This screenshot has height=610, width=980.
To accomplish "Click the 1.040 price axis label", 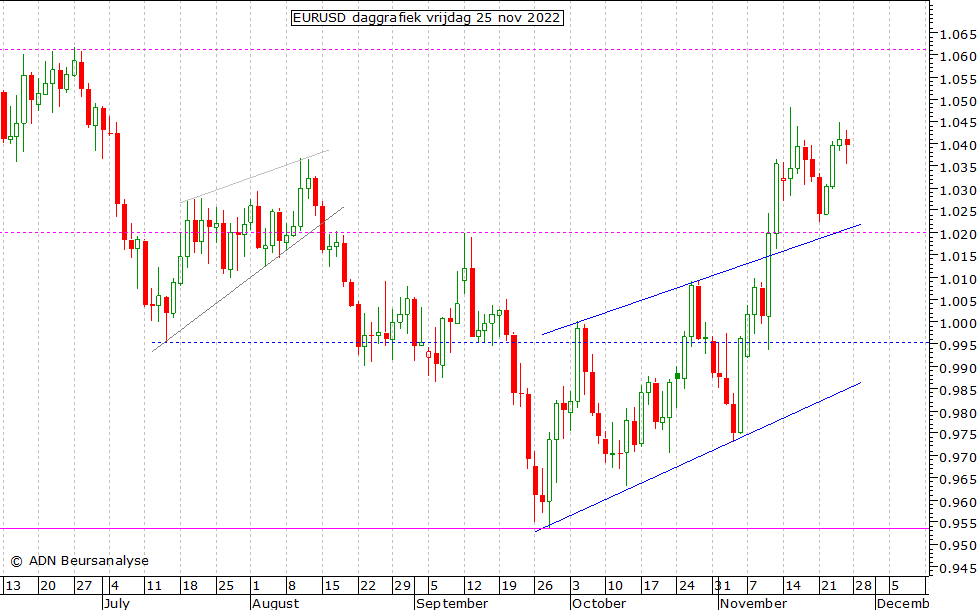I will point(958,146).
